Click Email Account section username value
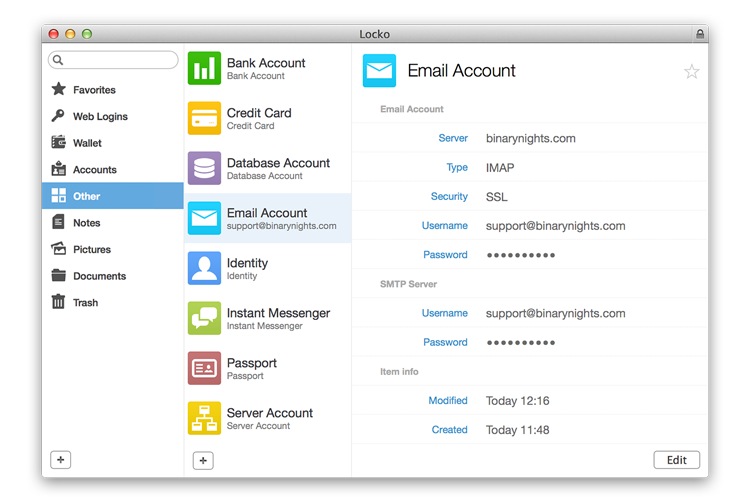 click(555, 226)
